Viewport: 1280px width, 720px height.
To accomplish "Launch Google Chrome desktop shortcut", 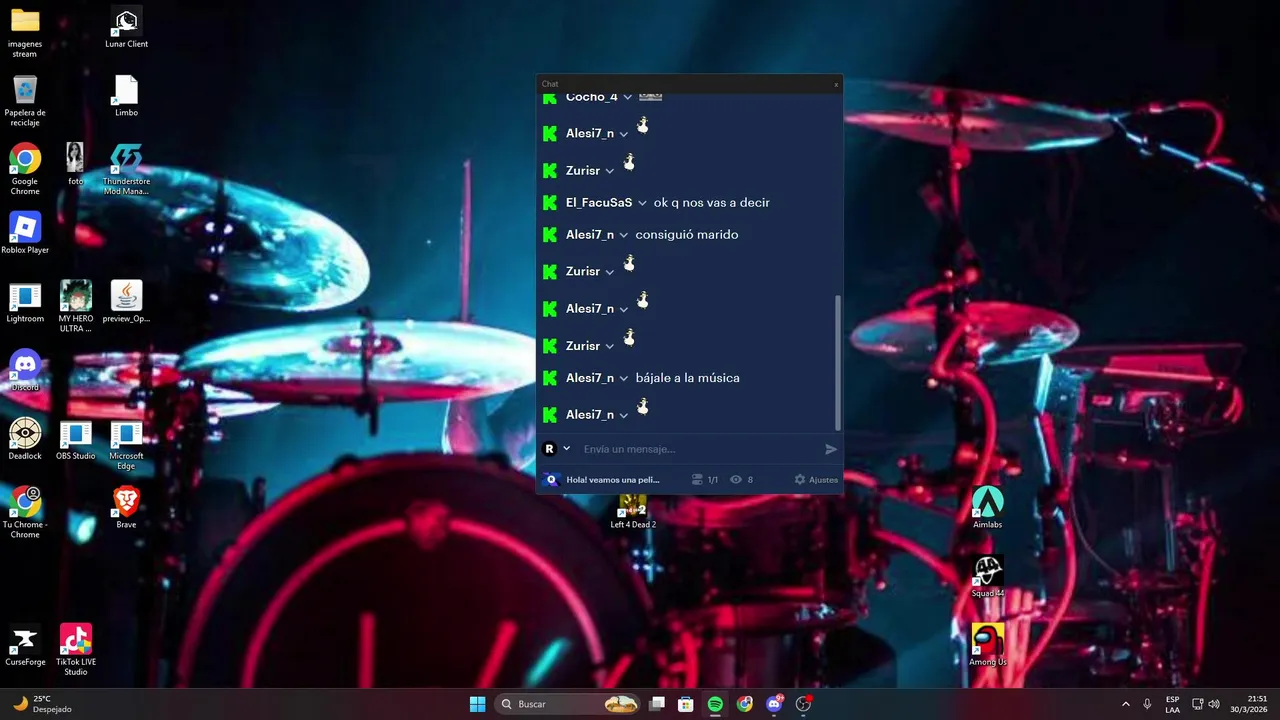I will coord(25,169).
